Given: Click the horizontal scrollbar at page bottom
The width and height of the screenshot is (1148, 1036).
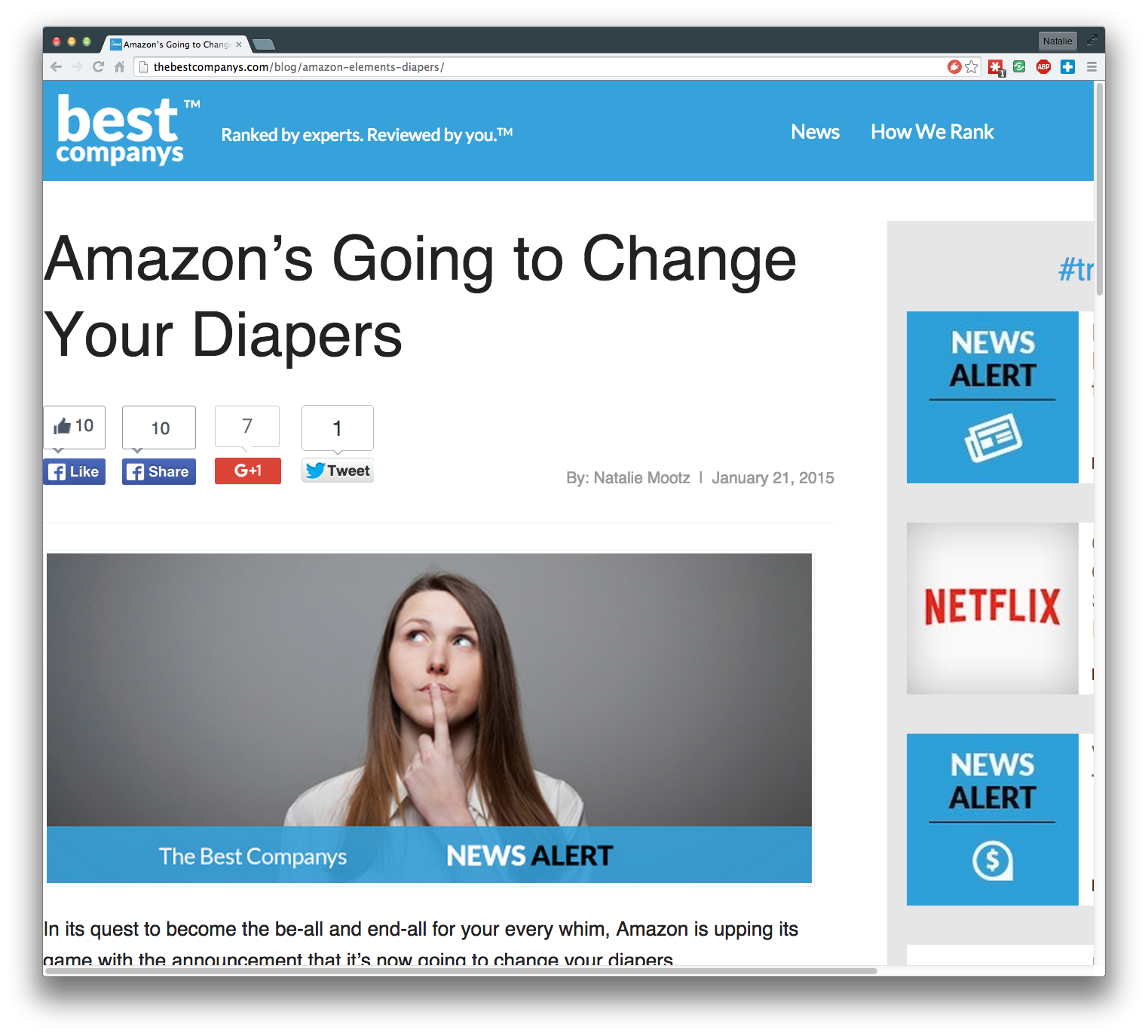Looking at the screenshot, I should 460,970.
